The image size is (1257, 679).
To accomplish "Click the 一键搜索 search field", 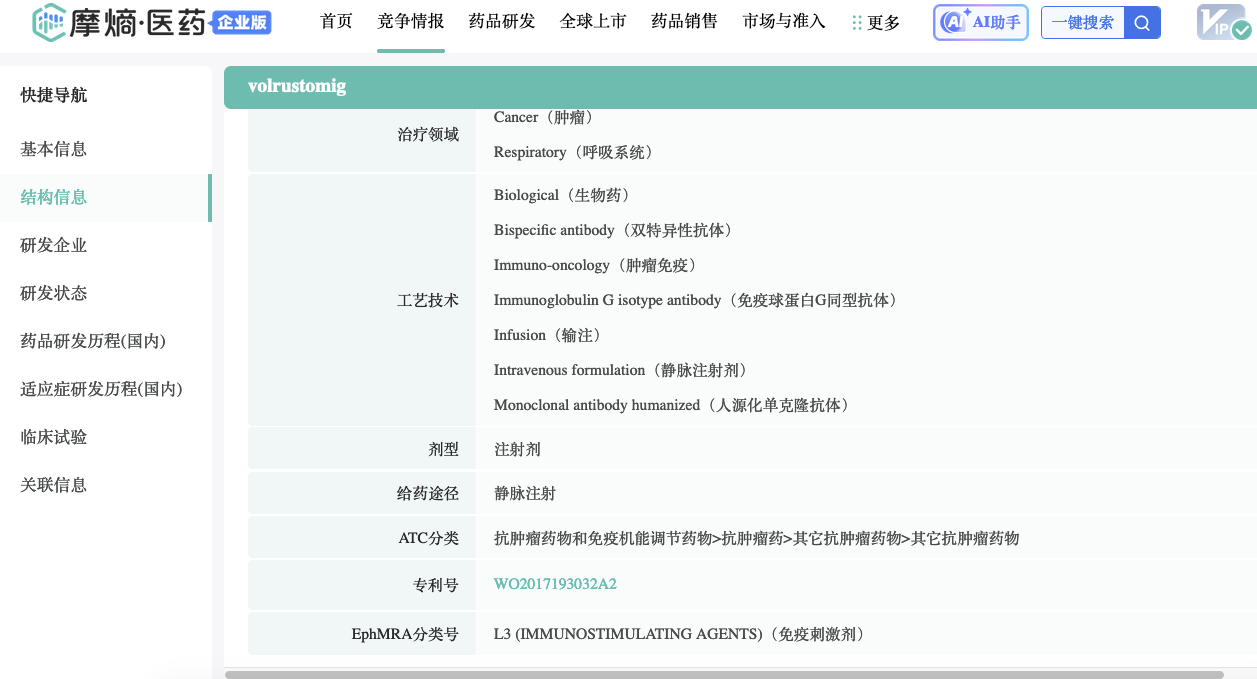I will tap(1082, 23).
